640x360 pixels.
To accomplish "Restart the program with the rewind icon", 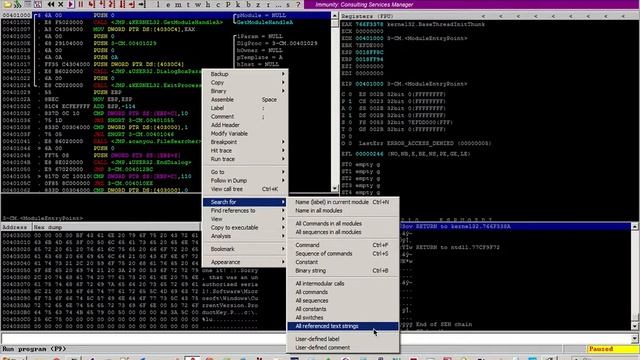I will click(x=51, y=4).
